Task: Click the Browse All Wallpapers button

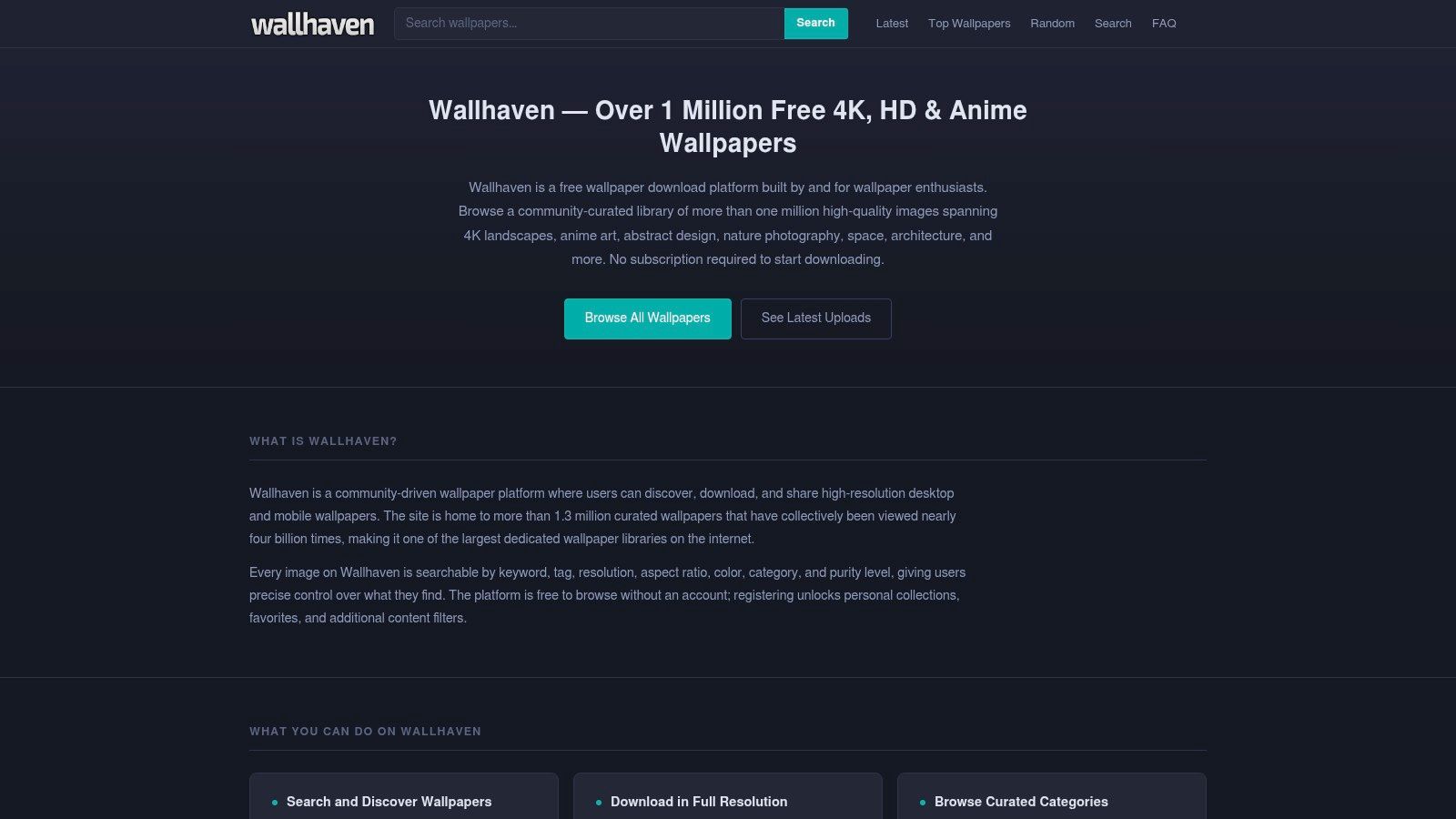Action: pyautogui.click(x=647, y=318)
